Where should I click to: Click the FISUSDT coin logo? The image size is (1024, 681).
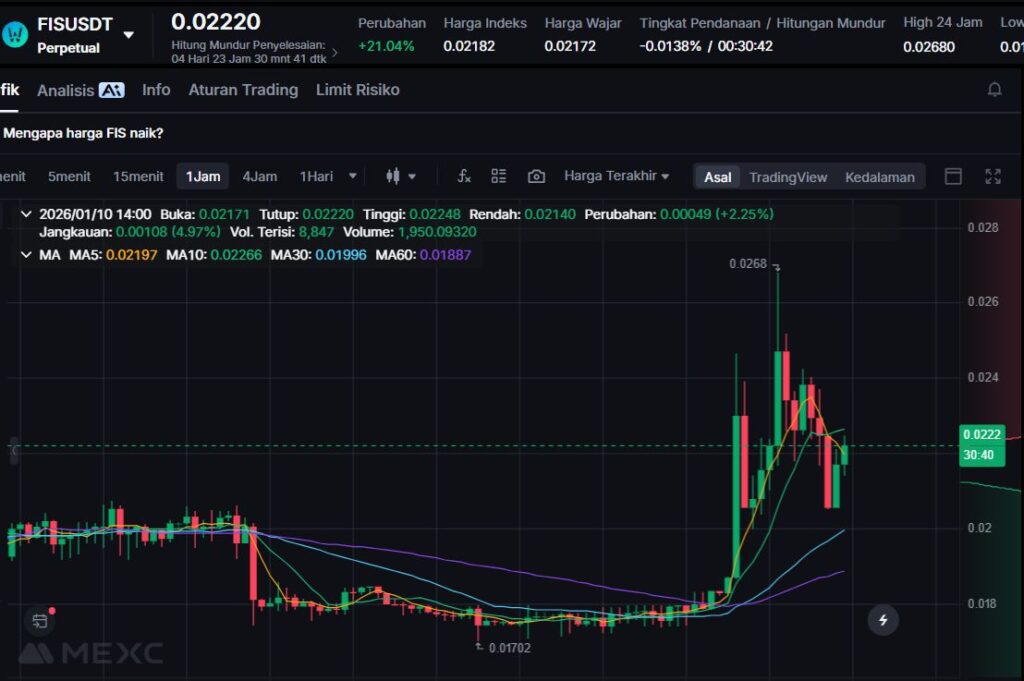(15, 34)
